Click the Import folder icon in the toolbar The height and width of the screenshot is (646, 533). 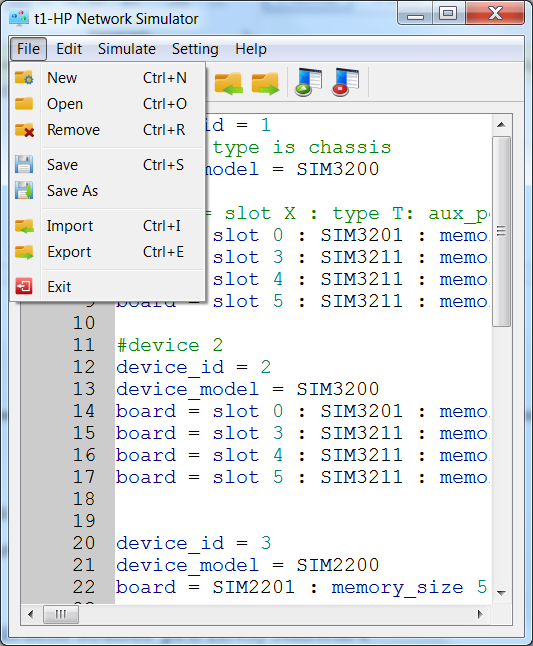(229, 83)
